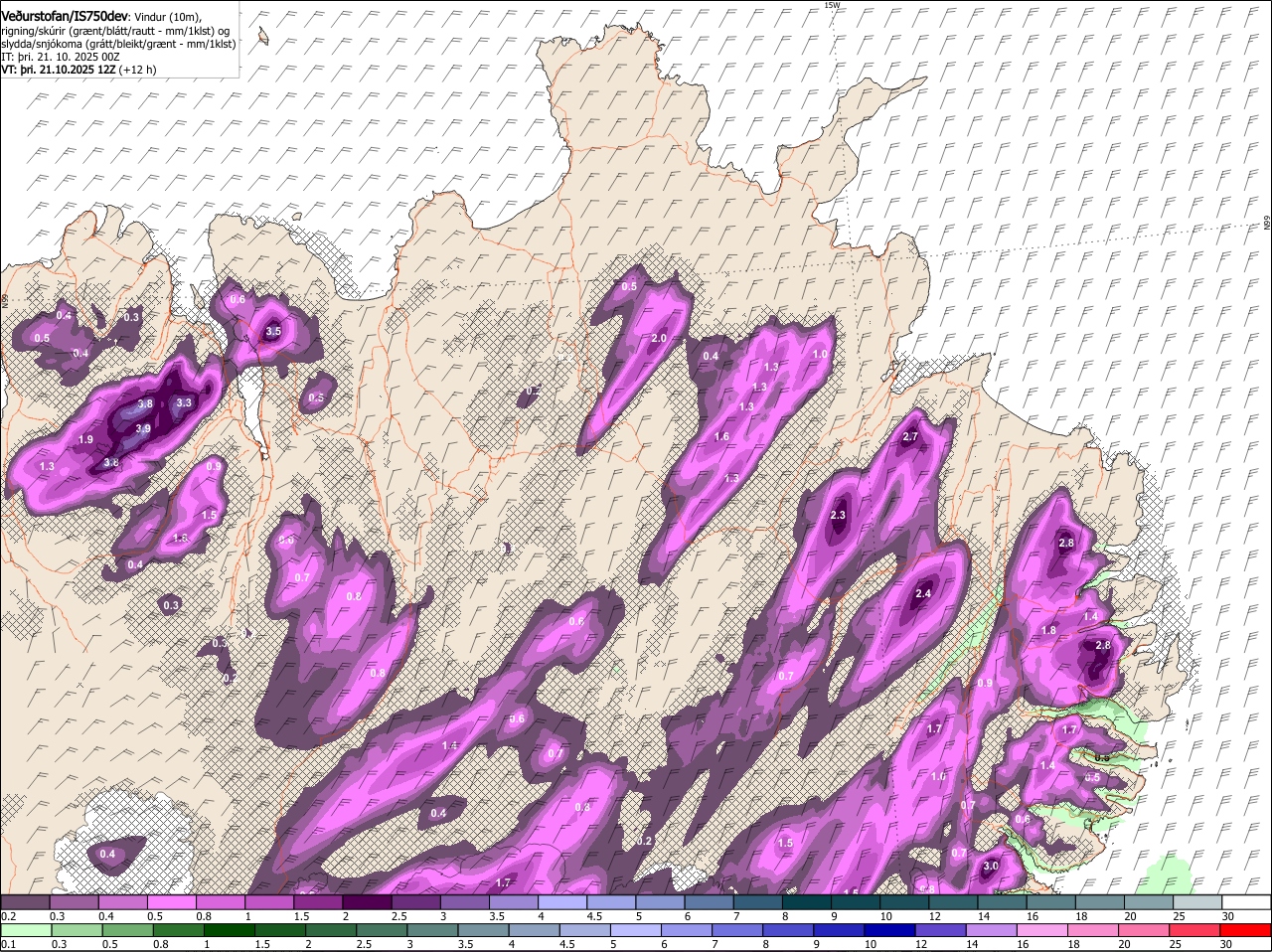Click the 15W longitude label
1272x952 pixels.
click(832, 5)
